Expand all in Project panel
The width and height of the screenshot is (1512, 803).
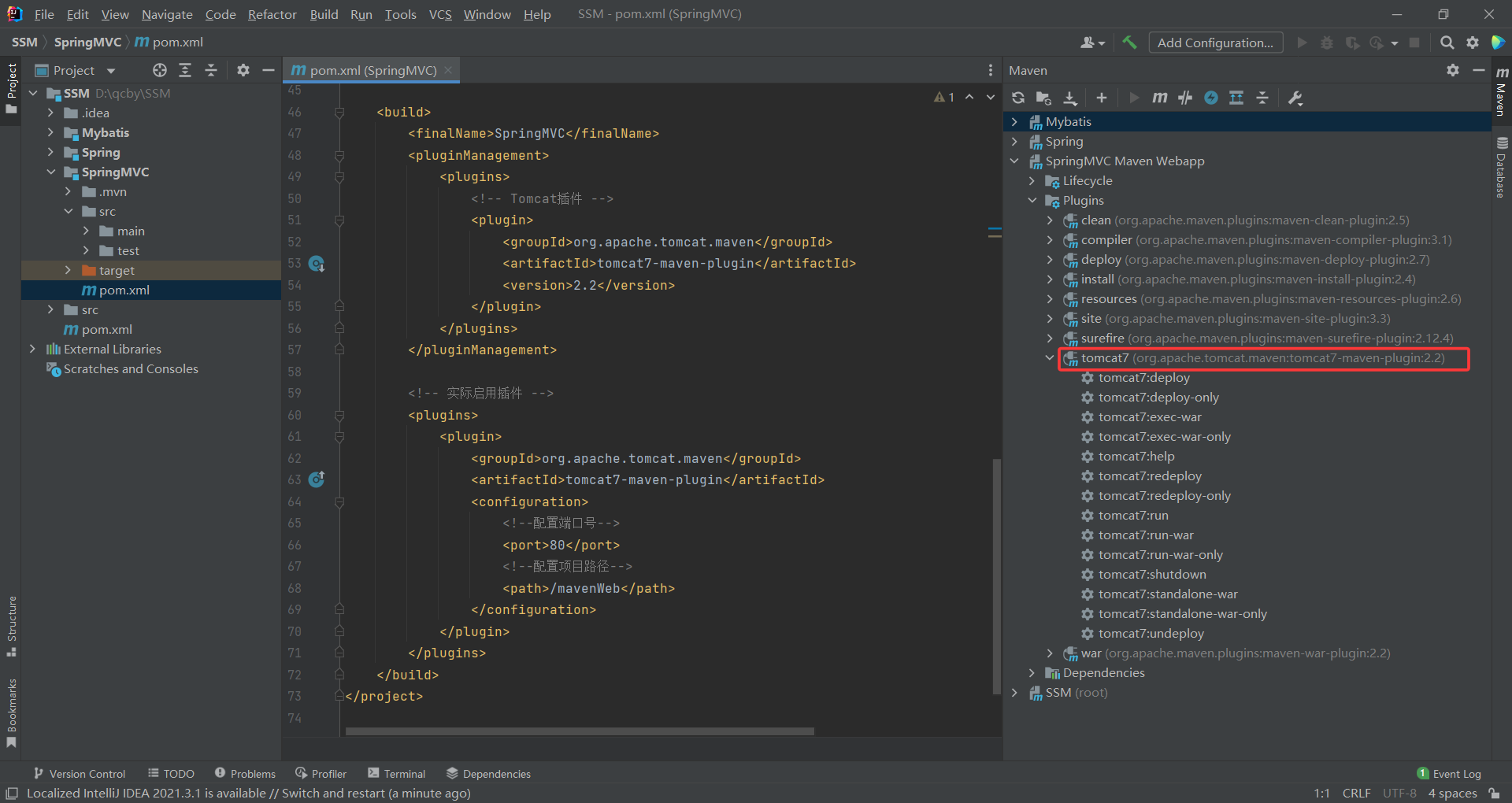point(185,70)
